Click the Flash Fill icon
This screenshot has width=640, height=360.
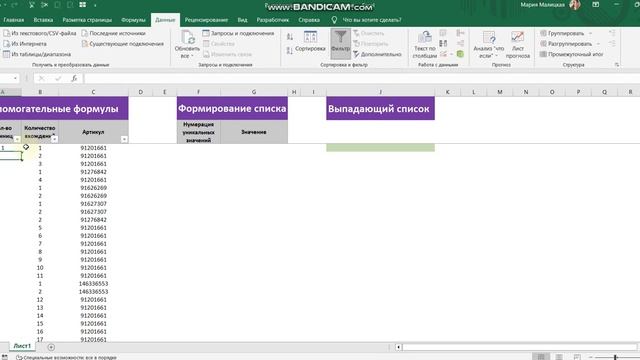click(443, 33)
